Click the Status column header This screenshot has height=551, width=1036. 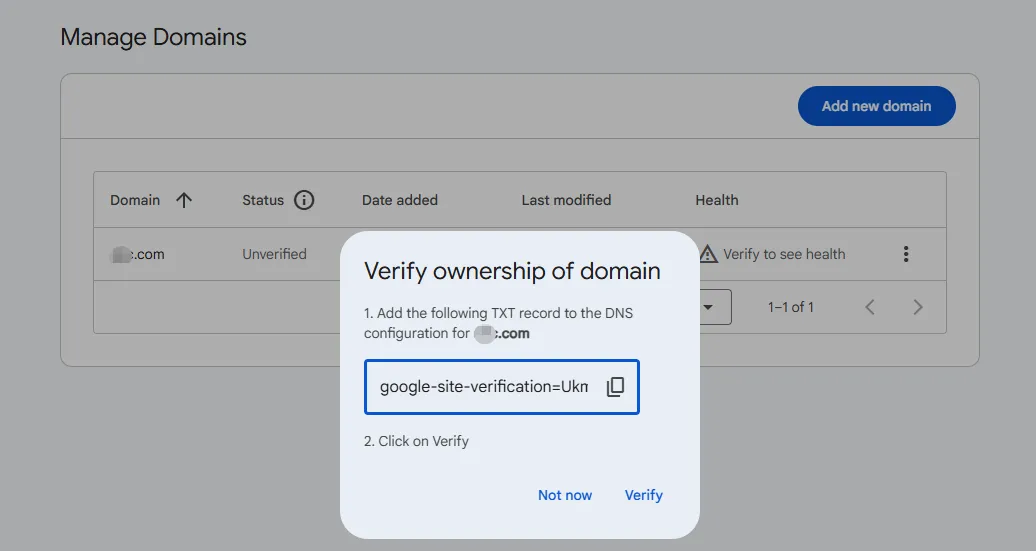263,200
